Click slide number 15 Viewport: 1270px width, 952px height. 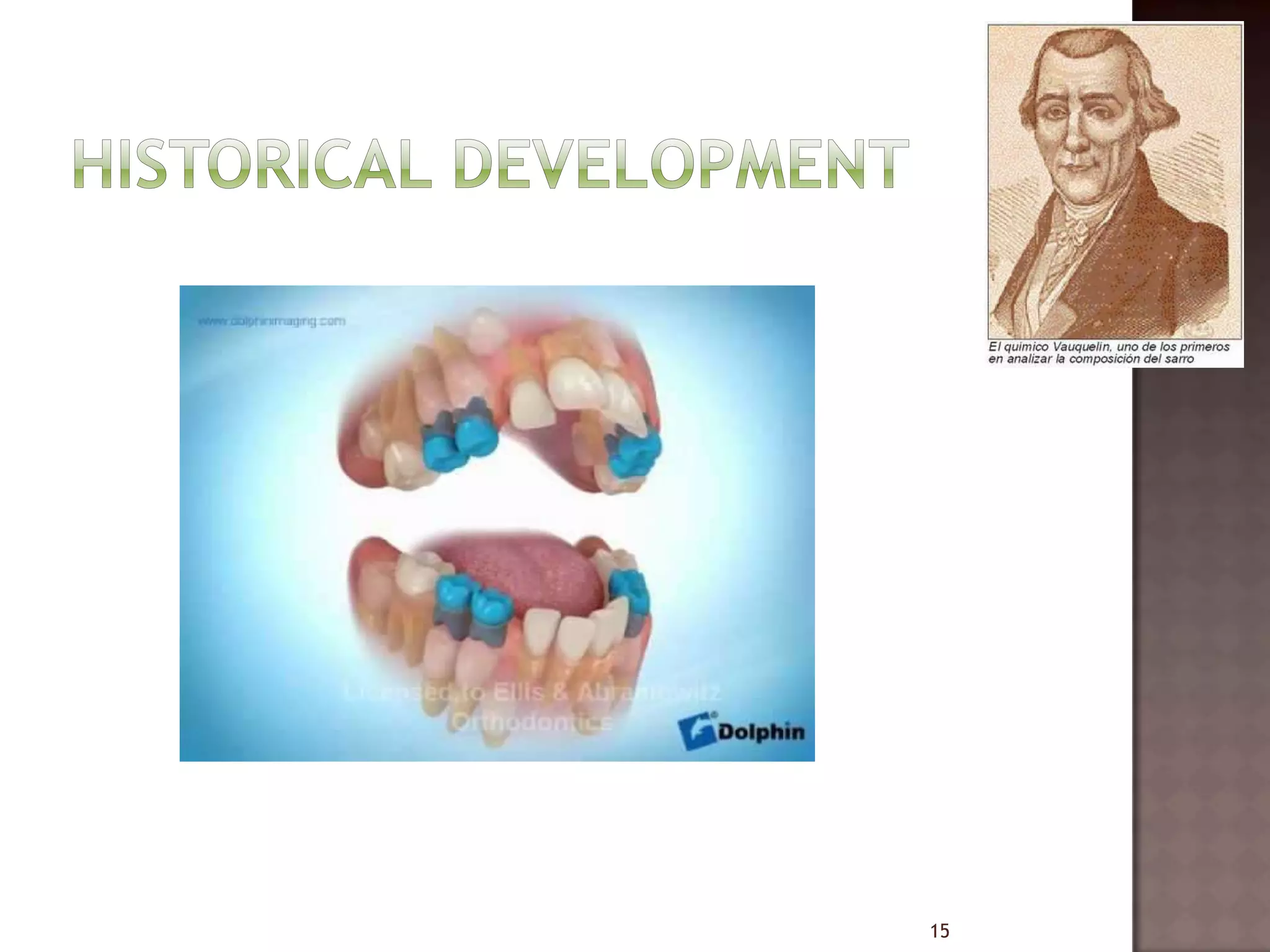click(x=939, y=930)
